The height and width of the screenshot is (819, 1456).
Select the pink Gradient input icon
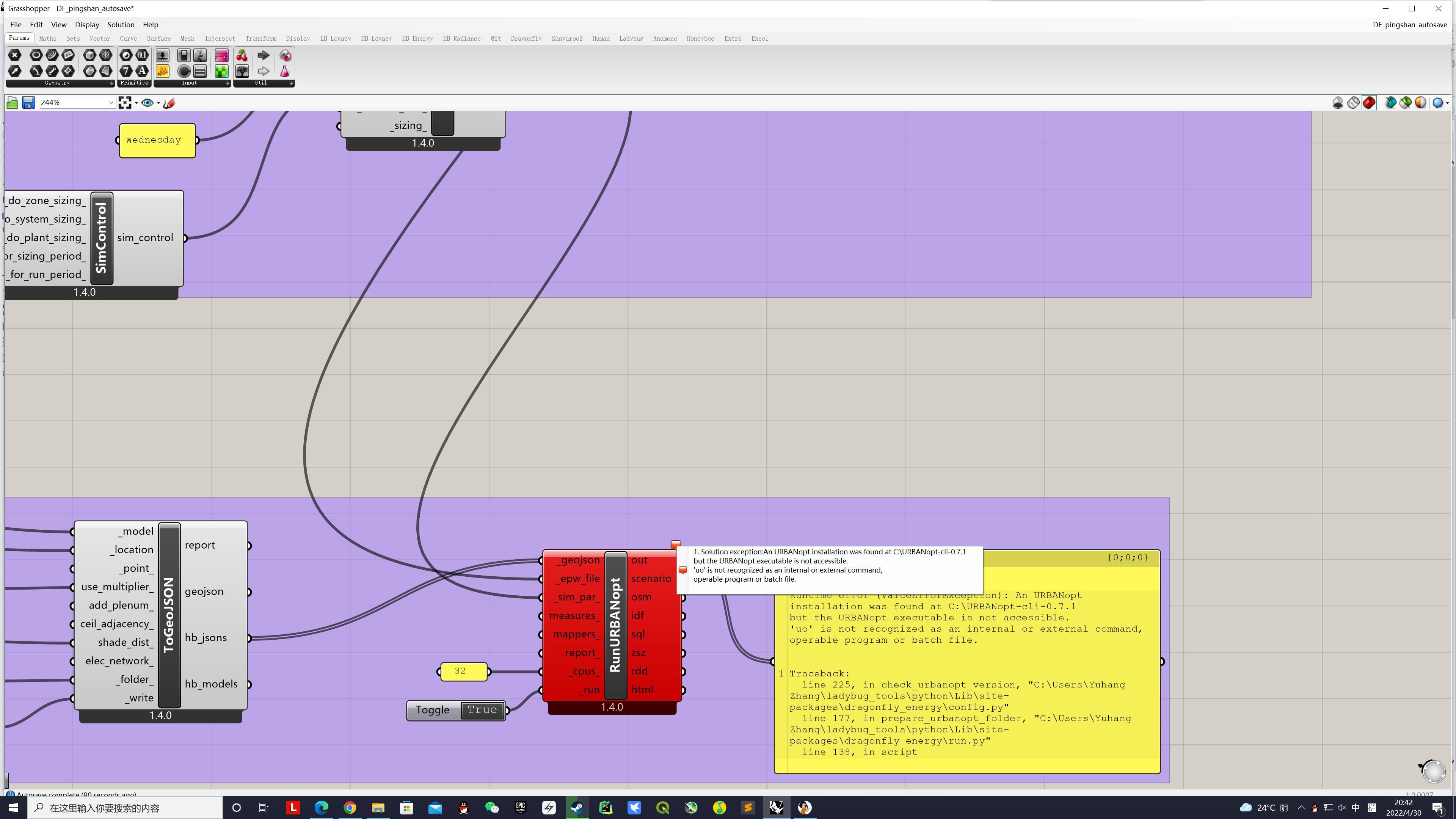221,55
